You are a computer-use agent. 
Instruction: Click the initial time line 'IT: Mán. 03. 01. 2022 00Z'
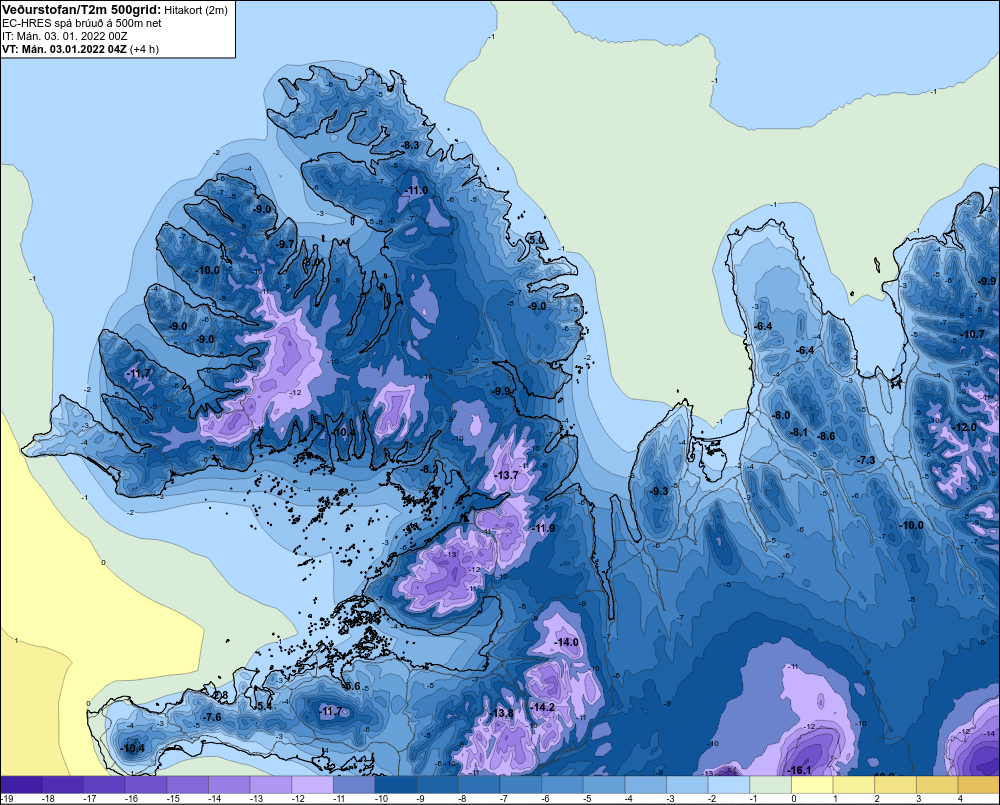(x=64, y=36)
